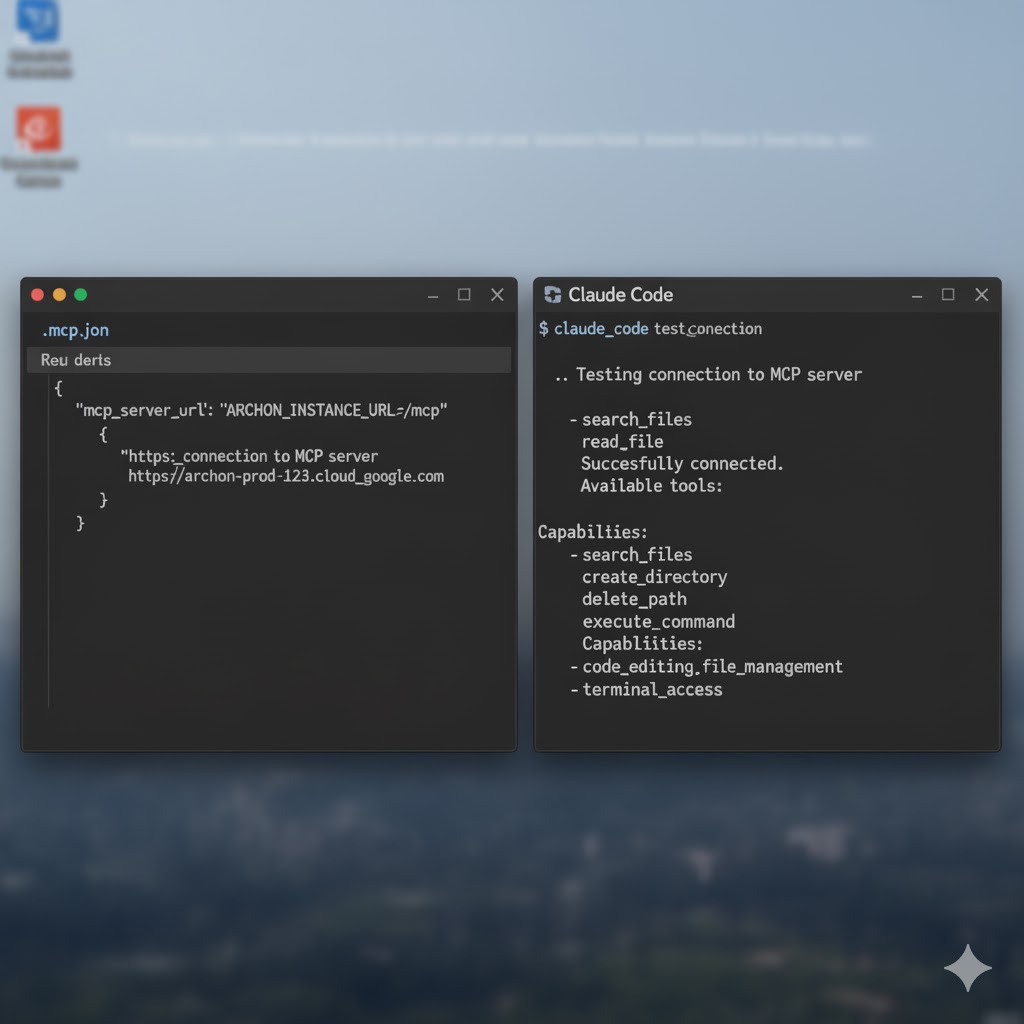Screen dimensions: 1024x1024
Task: Click the Claude Code logo in title bar
Action: point(553,294)
